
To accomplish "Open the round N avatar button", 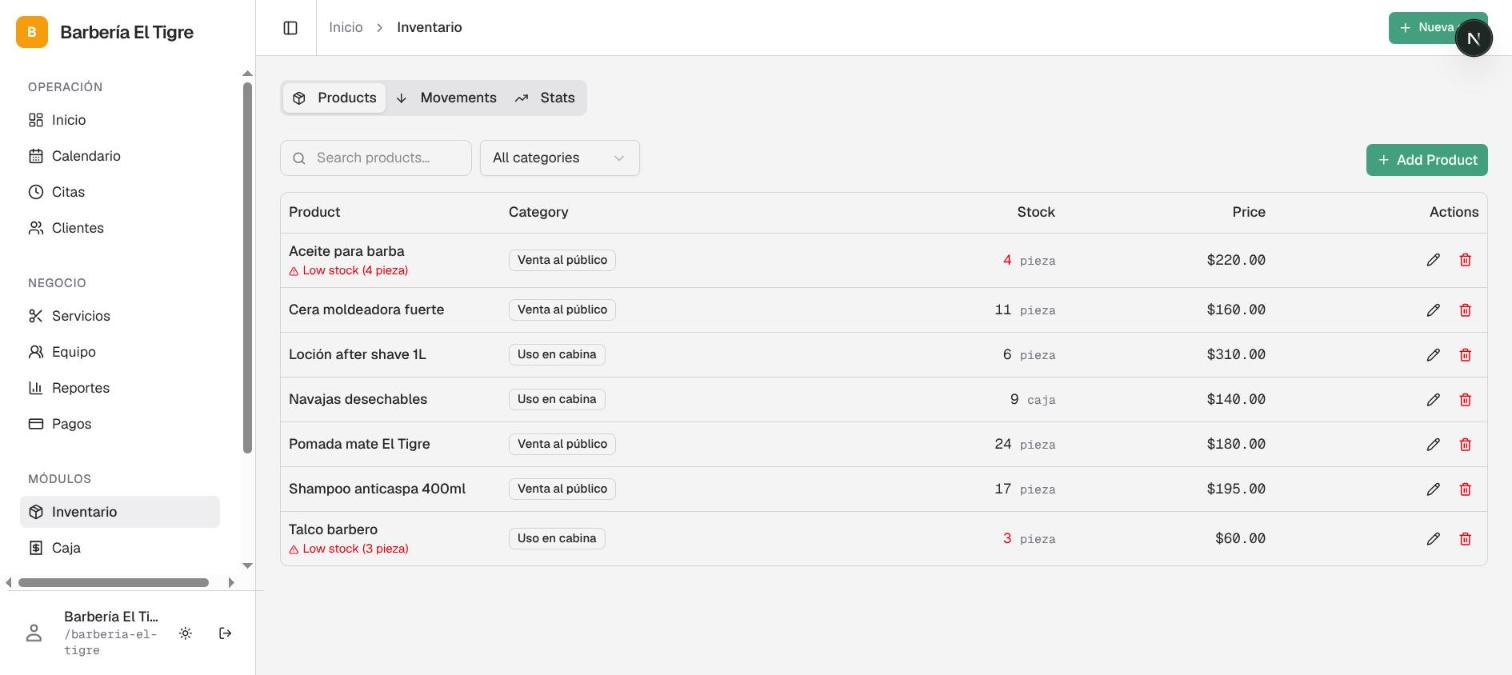I will (1473, 39).
